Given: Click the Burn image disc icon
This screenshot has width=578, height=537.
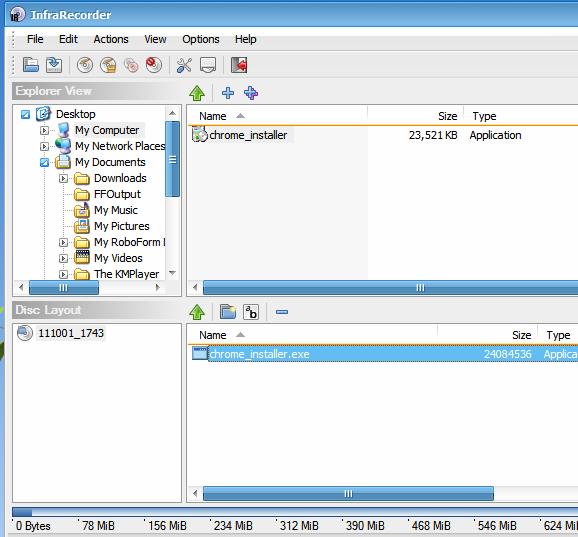Looking at the screenshot, I should pyautogui.click(x=108, y=65).
